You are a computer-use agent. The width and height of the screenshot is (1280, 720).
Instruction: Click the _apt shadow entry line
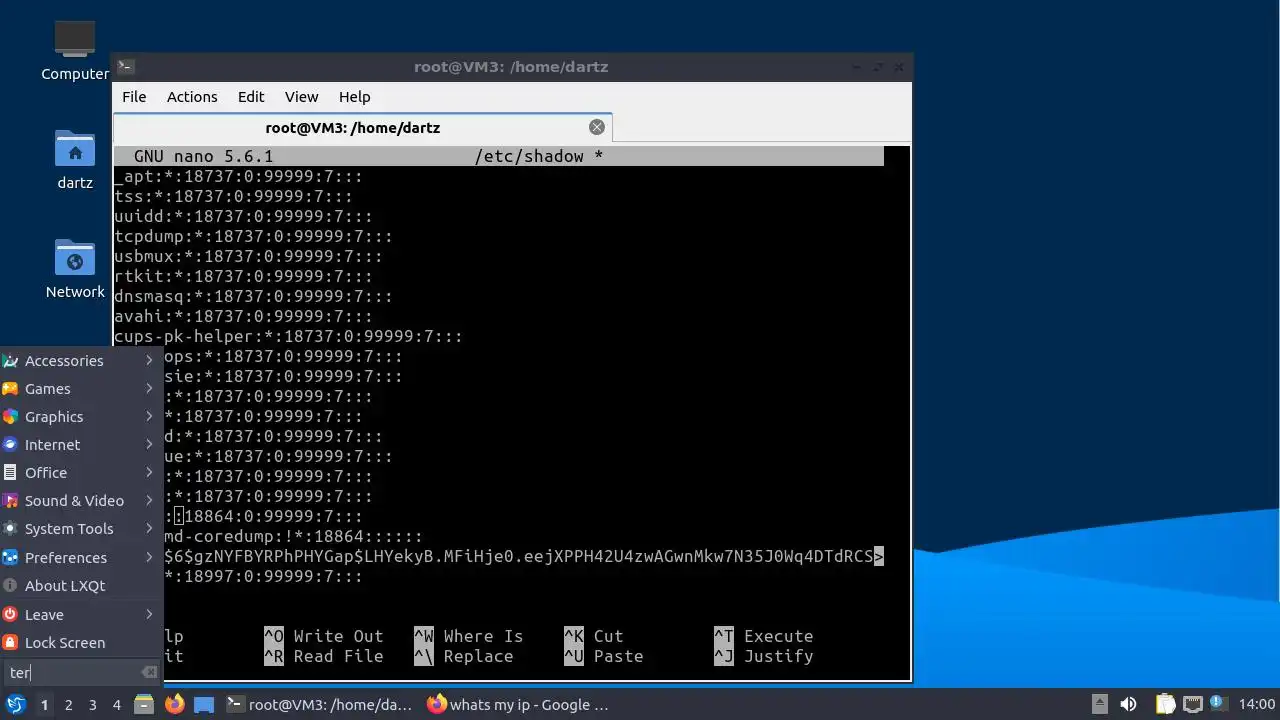click(x=239, y=176)
